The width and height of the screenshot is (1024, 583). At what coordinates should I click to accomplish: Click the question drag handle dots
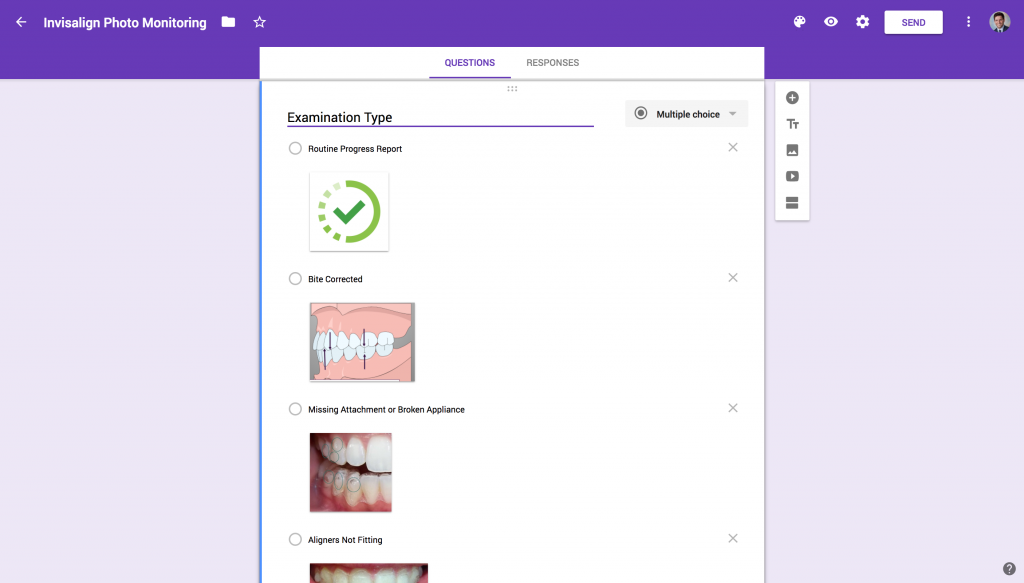tap(512, 89)
